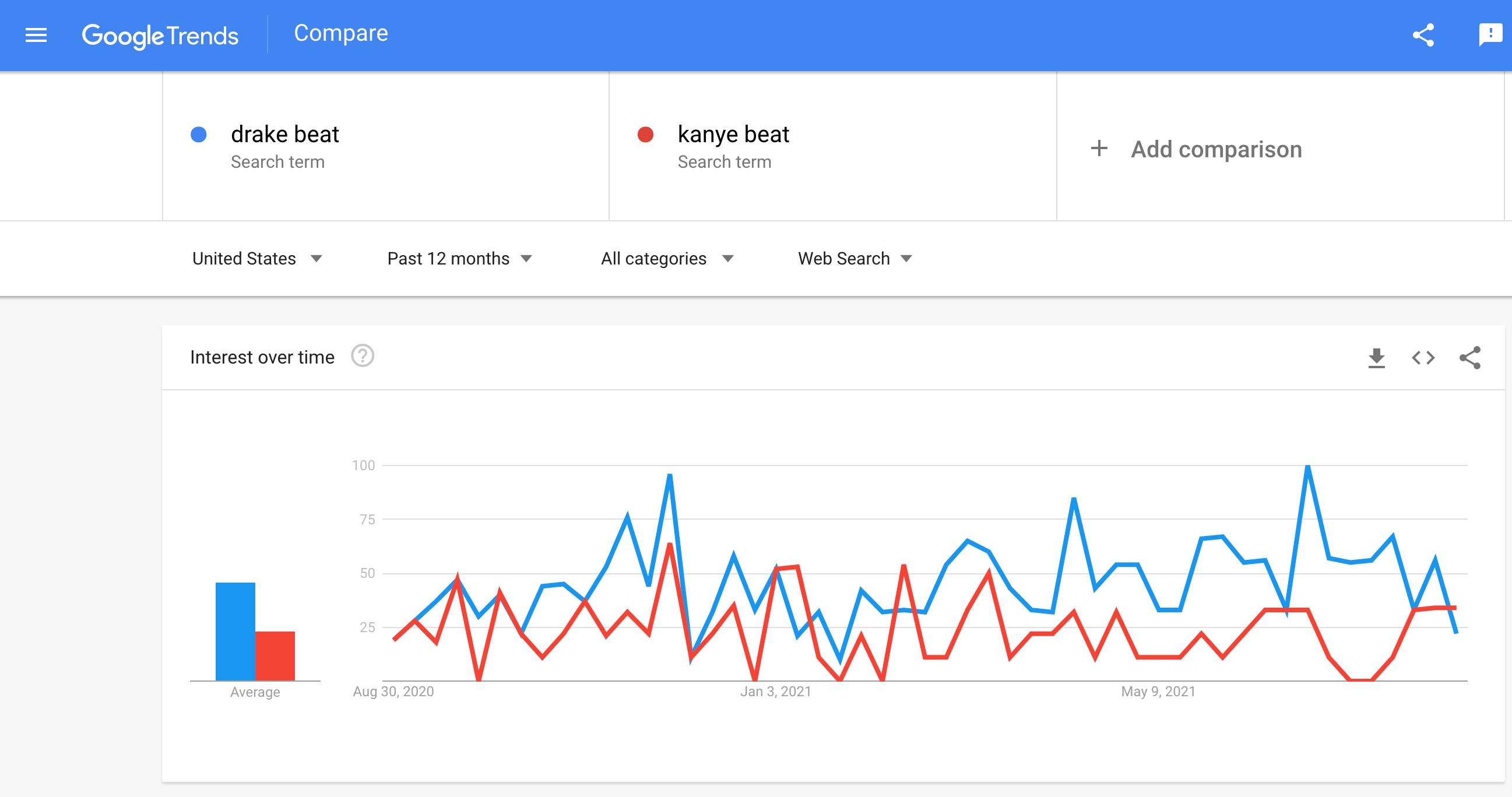Click the Google Trends logo
This screenshot has width=1512, height=797.
tap(160, 36)
